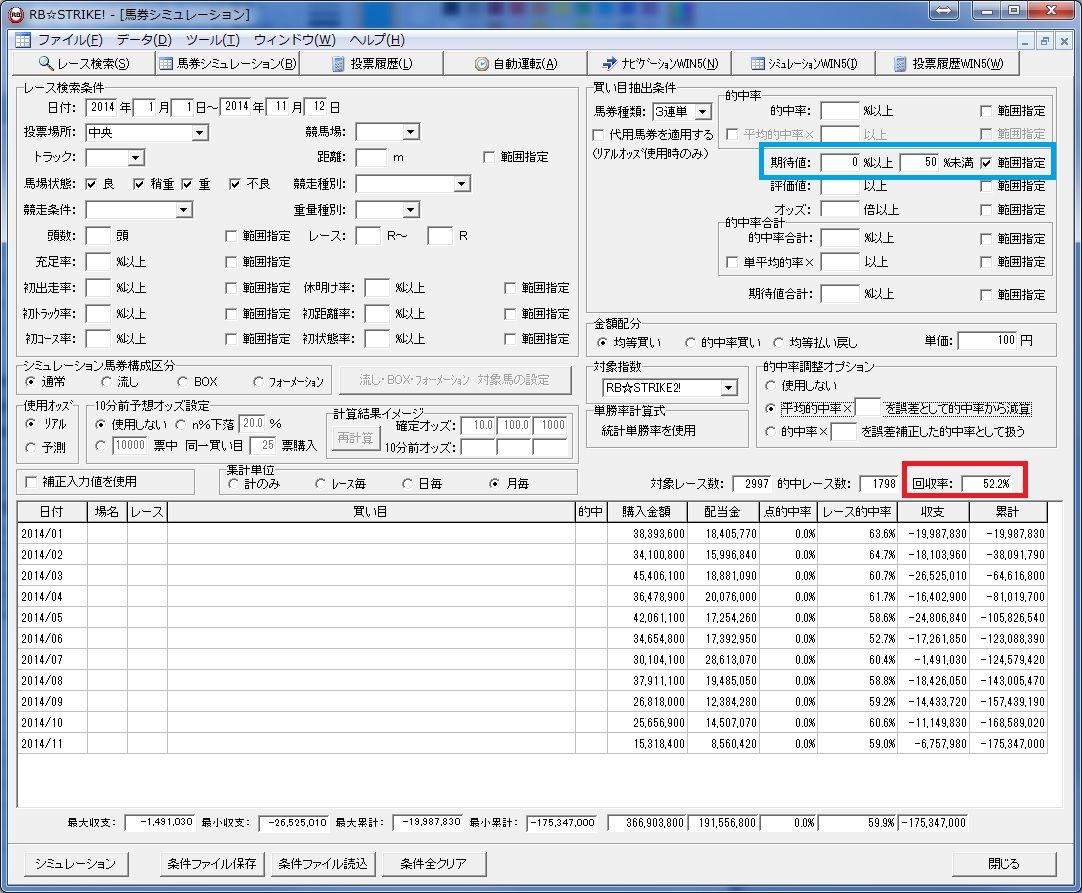This screenshot has width=1082, height=893.
Task: Select 的中率買い allocation radio button
Action: (x=689, y=342)
